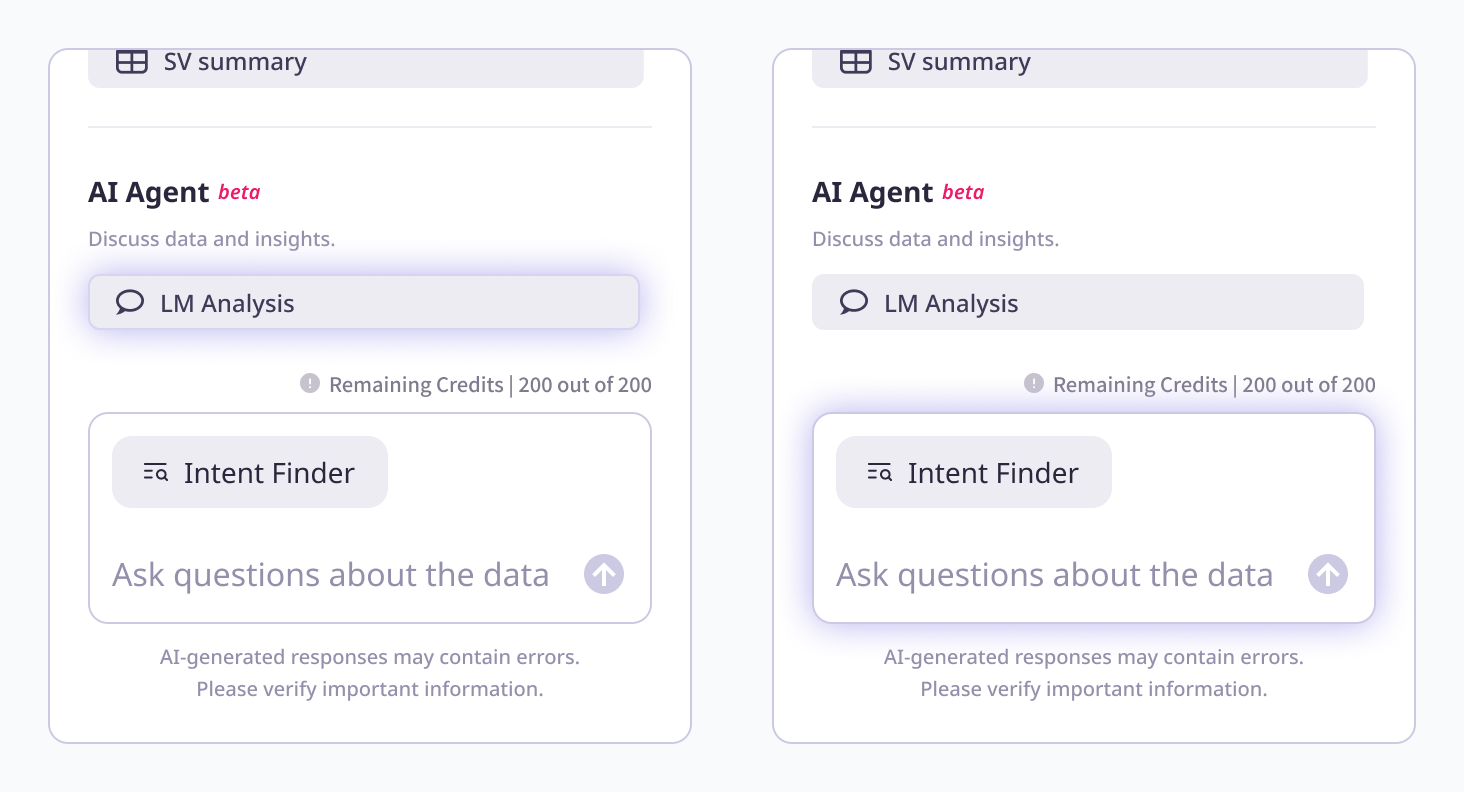
Task: Click the Remaining Credits info icon in the left card
Action: pos(310,383)
